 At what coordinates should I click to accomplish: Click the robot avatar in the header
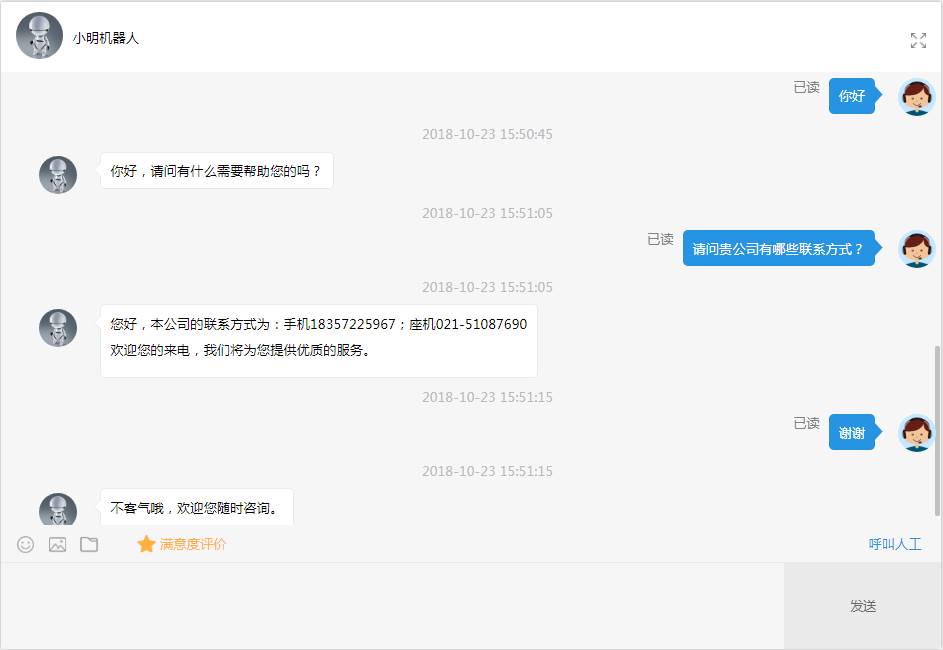(39, 36)
